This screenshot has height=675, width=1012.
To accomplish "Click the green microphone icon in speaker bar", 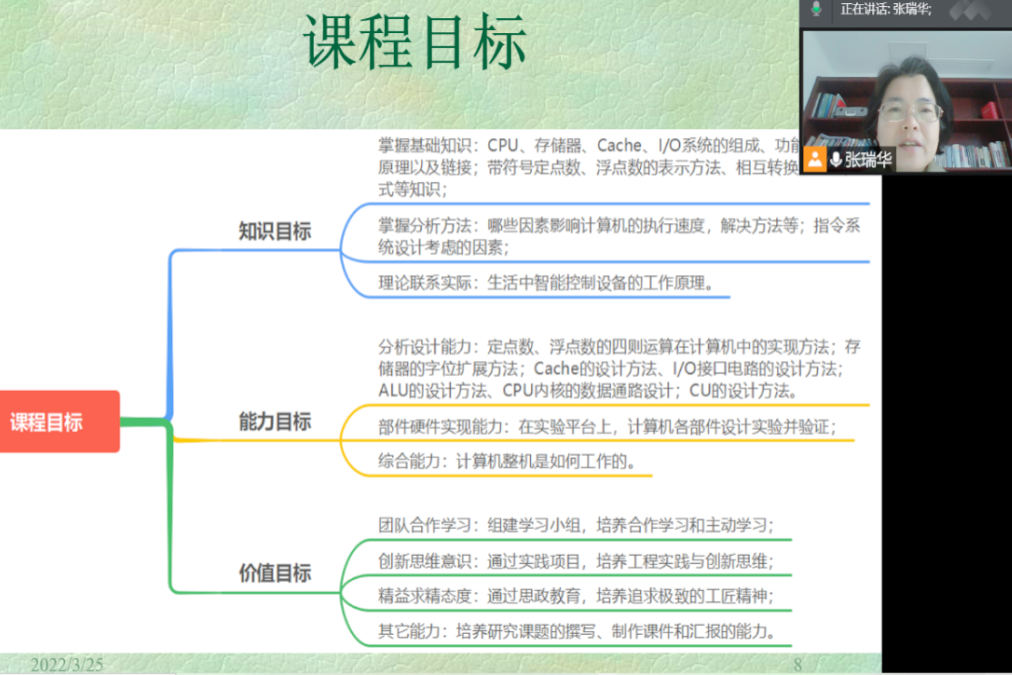I will point(816,9).
